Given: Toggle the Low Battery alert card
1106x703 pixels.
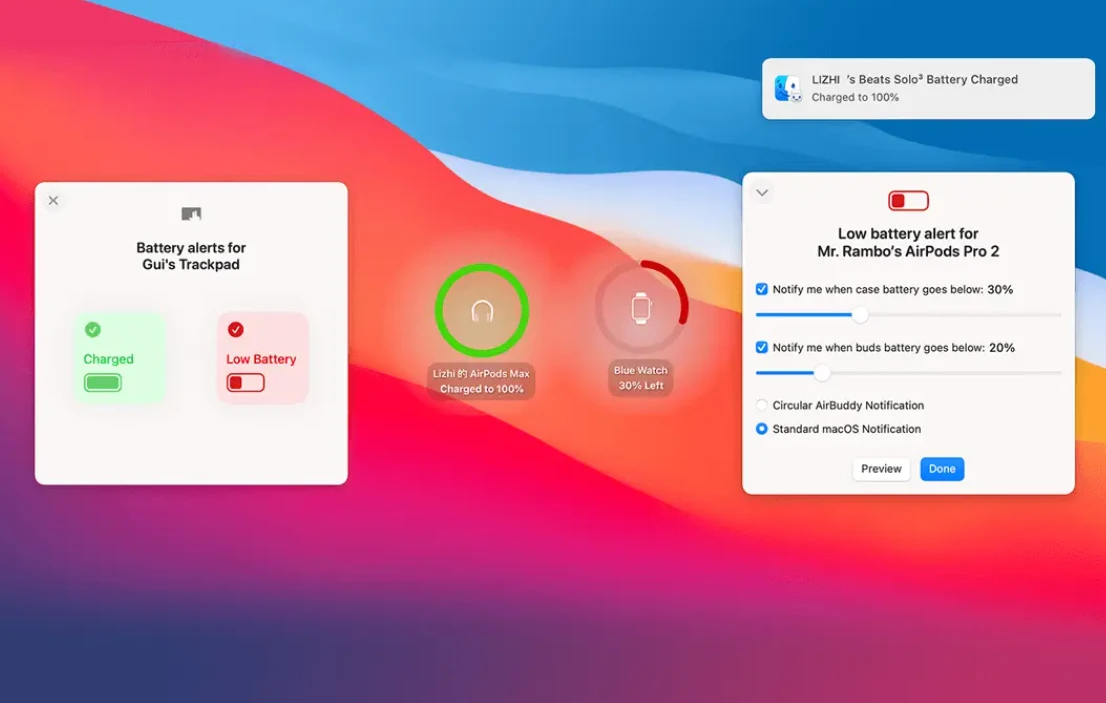Looking at the screenshot, I should coord(262,358).
